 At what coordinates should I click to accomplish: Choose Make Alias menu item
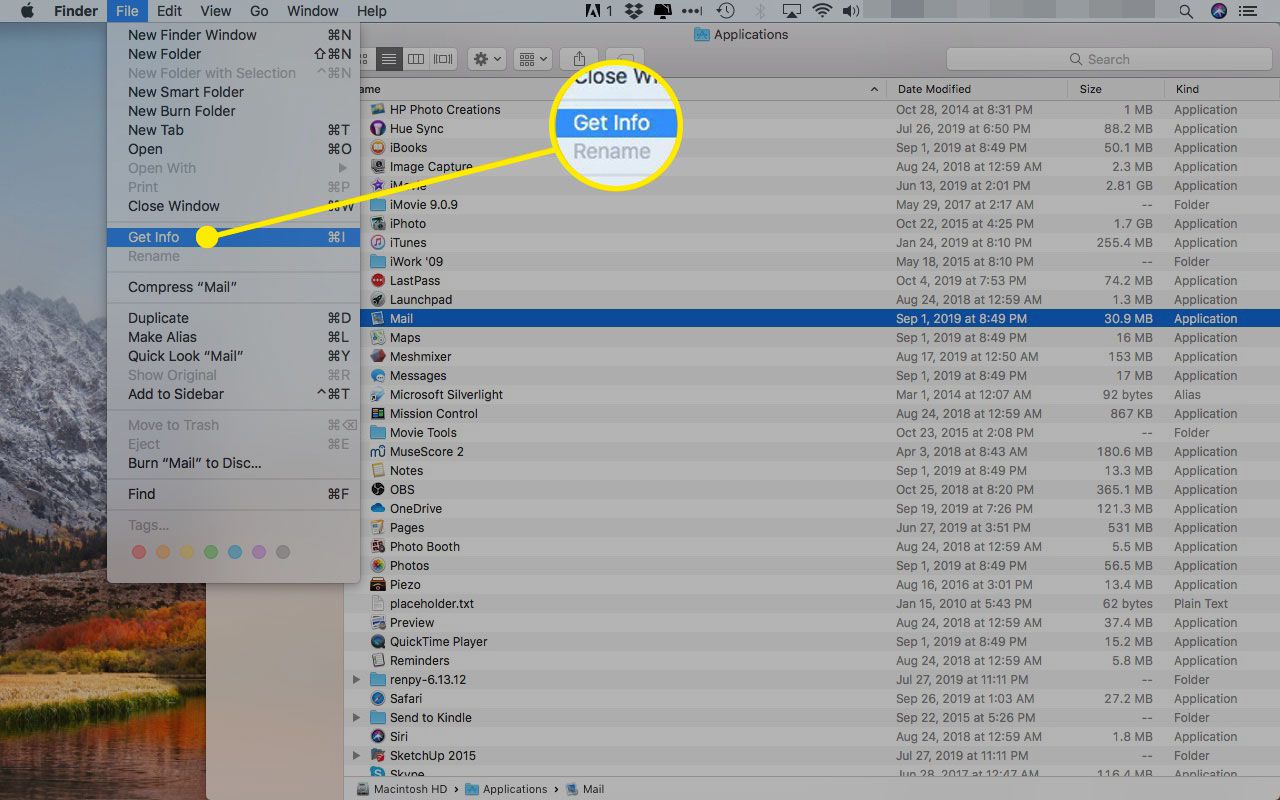click(x=233, y=337)
